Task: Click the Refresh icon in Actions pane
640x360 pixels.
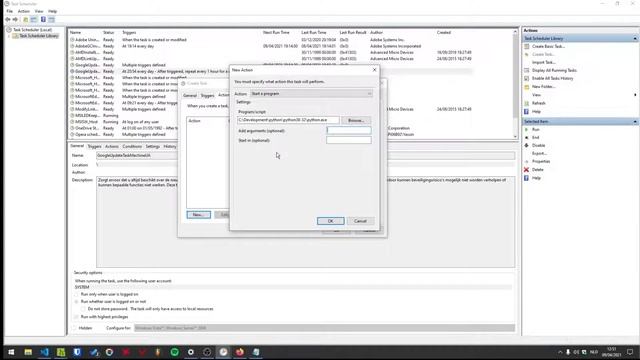Action: point(527,103)
